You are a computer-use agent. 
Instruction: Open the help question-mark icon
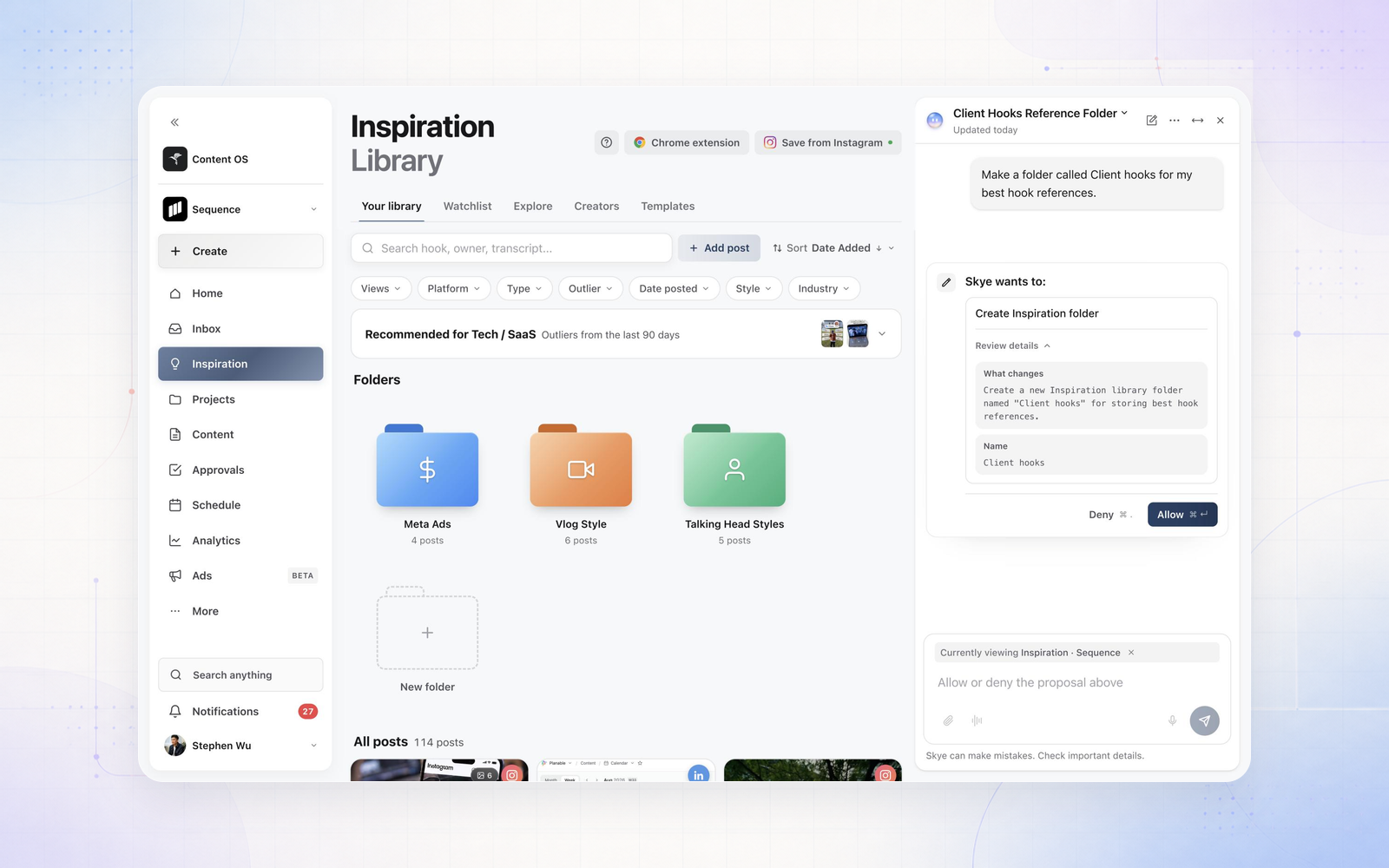(607, 142)
